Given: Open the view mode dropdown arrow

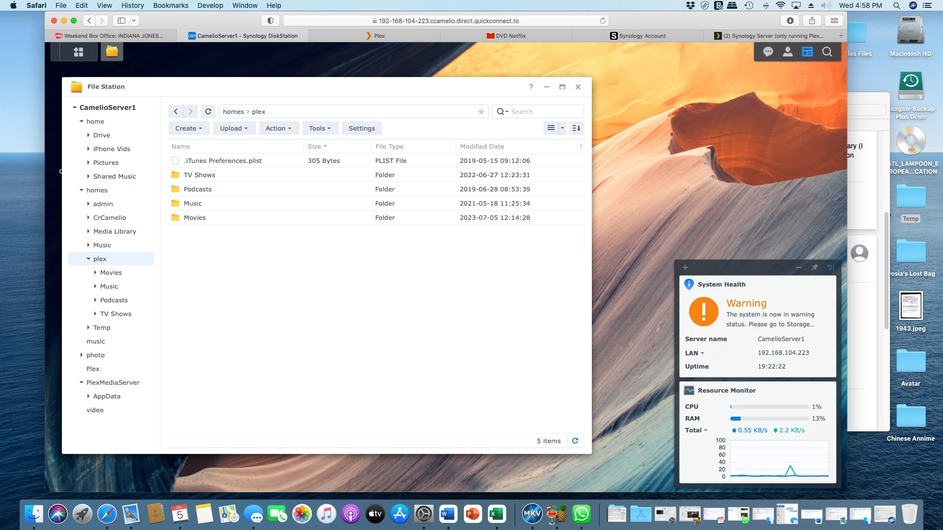Looking at the screenshot, I should click(562, 128).
